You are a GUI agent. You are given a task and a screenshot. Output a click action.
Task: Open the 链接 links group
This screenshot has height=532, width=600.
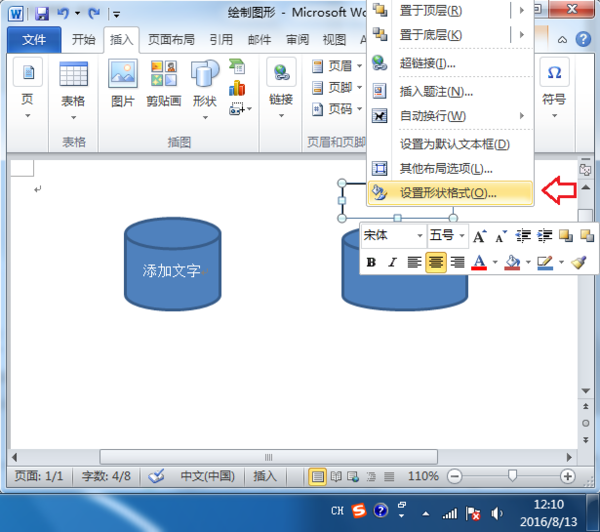(281, 88)
